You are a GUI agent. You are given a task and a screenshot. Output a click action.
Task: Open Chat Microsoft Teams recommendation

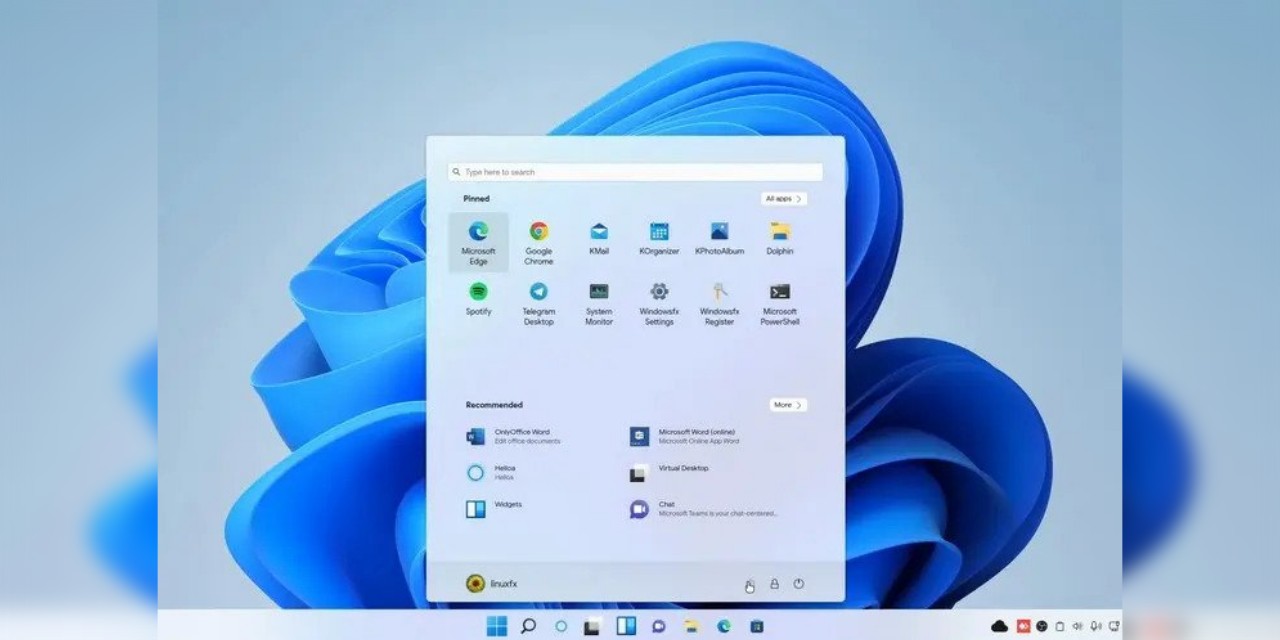705,508
